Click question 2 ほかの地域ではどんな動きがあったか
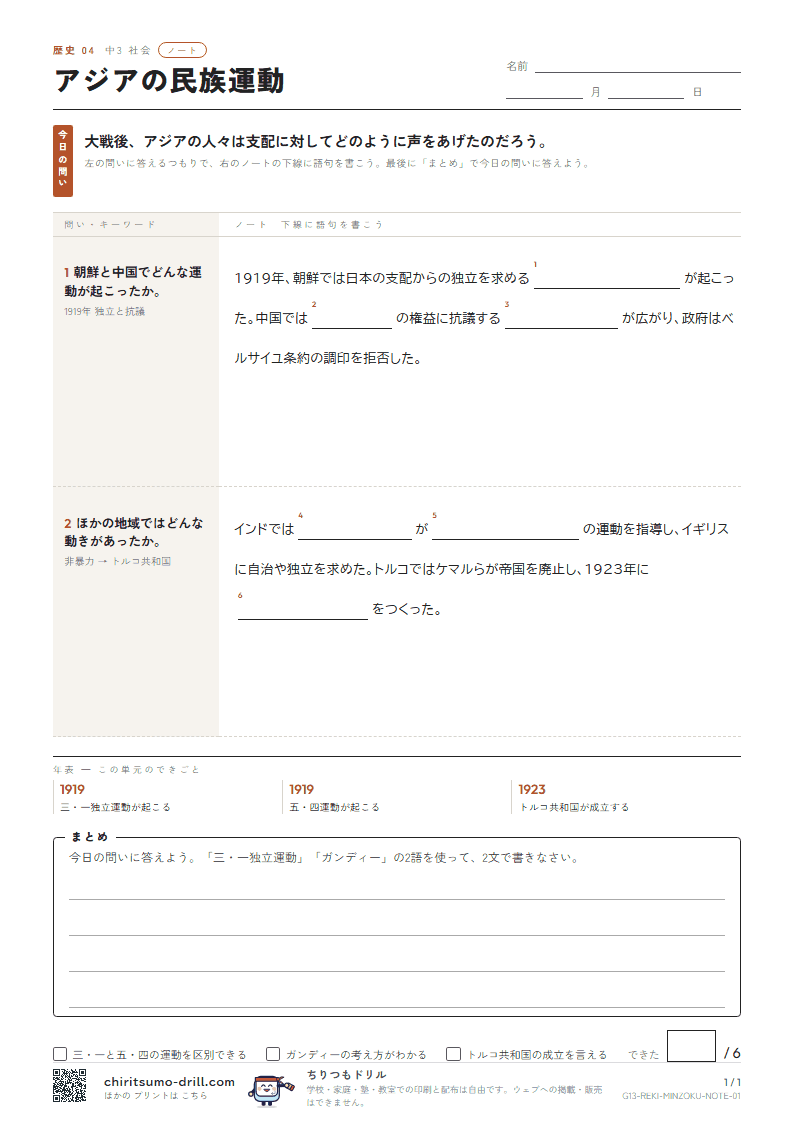This screenshot has height=1123, width=794. coord(134,532)
